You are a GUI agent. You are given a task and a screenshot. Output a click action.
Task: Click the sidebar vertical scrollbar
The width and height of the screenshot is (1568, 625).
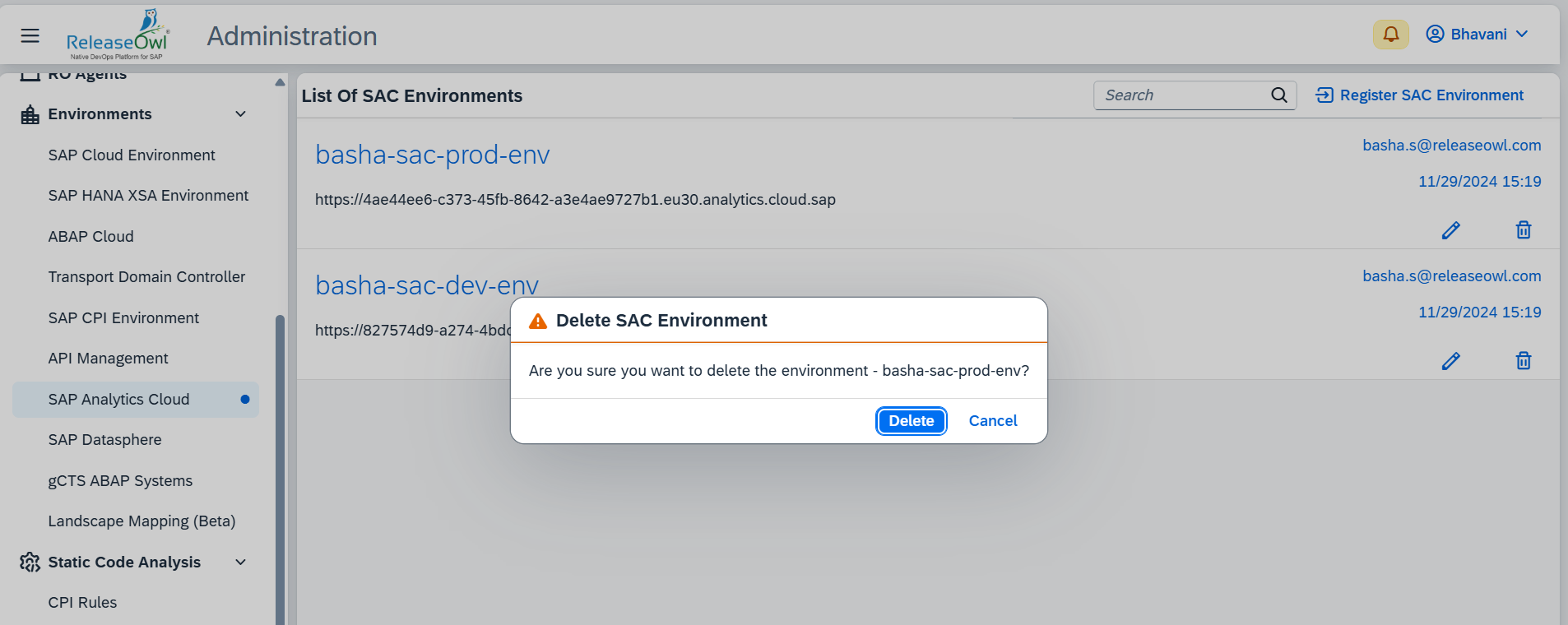click(280, 461)
